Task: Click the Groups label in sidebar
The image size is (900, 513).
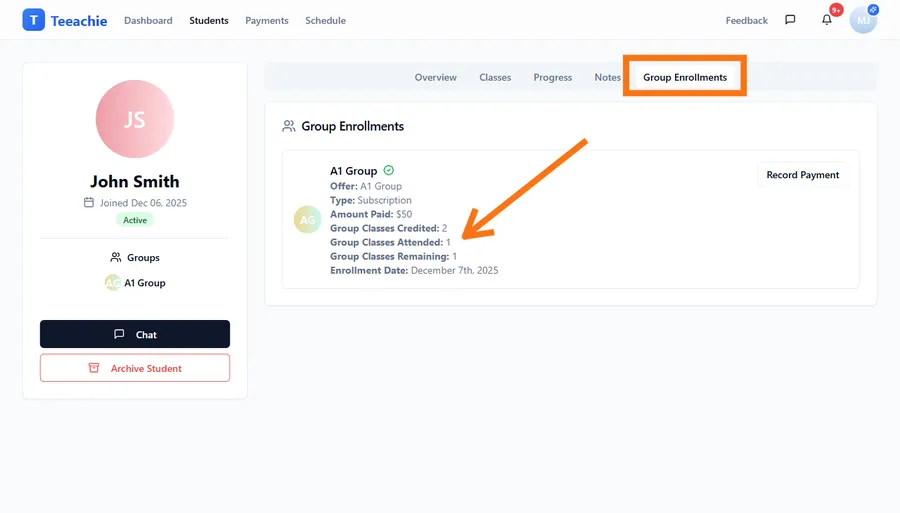Action: [x=143, y=258]
